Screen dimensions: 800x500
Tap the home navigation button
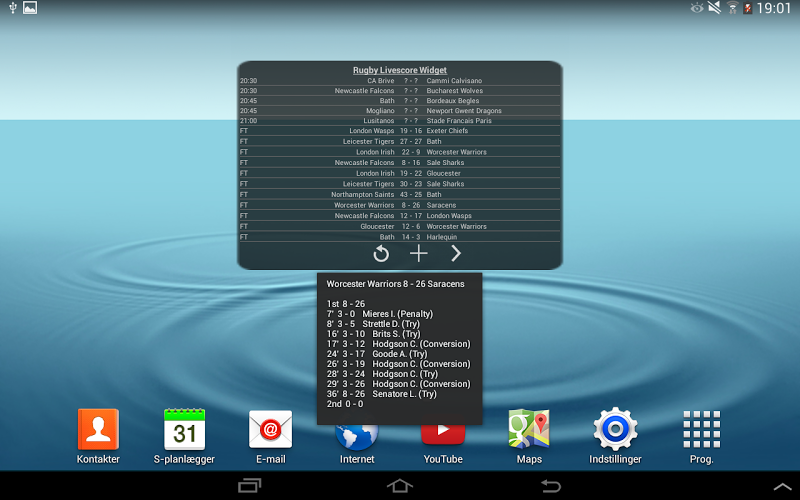399,485
